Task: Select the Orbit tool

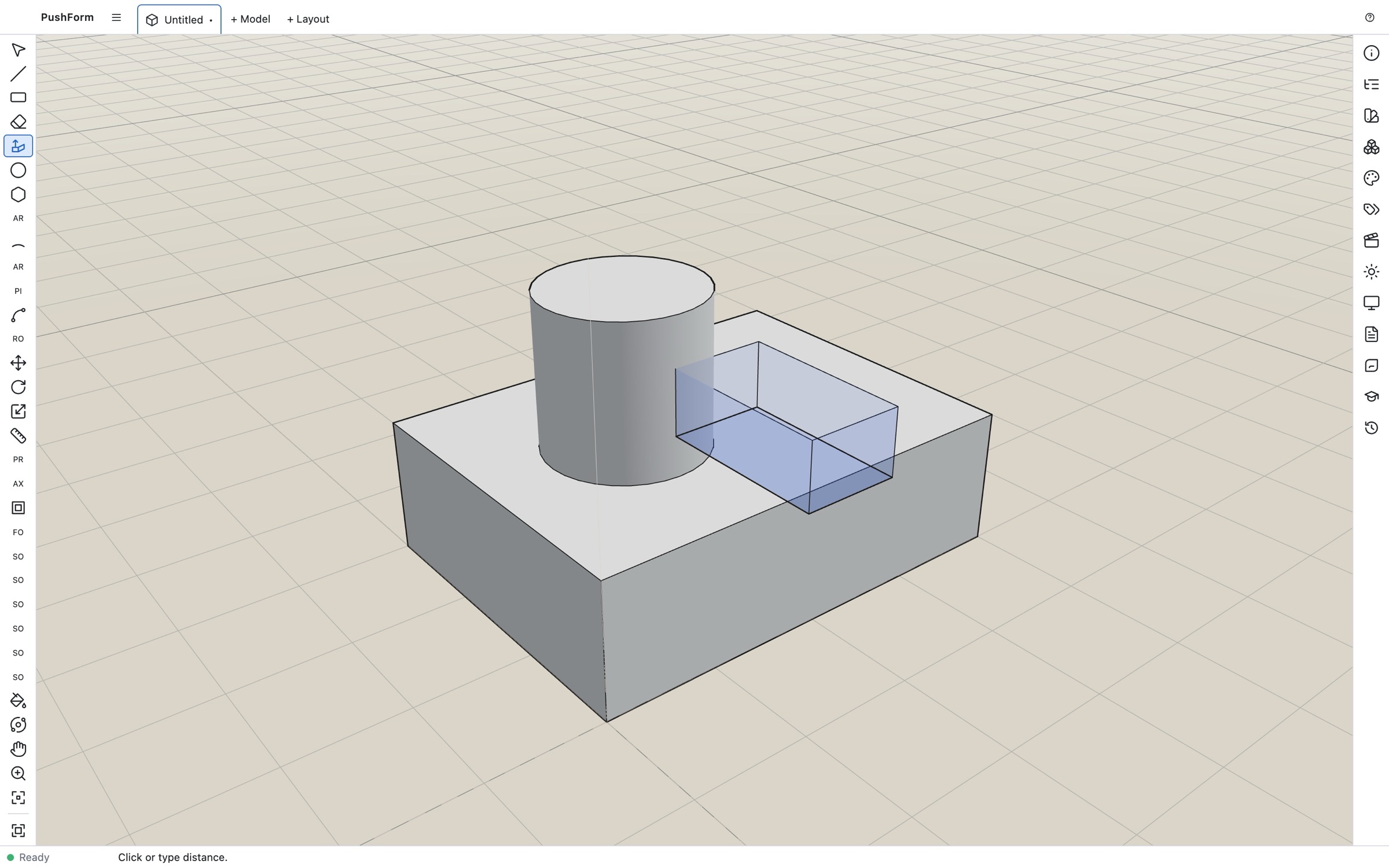Action: click(x=18, y=725)
